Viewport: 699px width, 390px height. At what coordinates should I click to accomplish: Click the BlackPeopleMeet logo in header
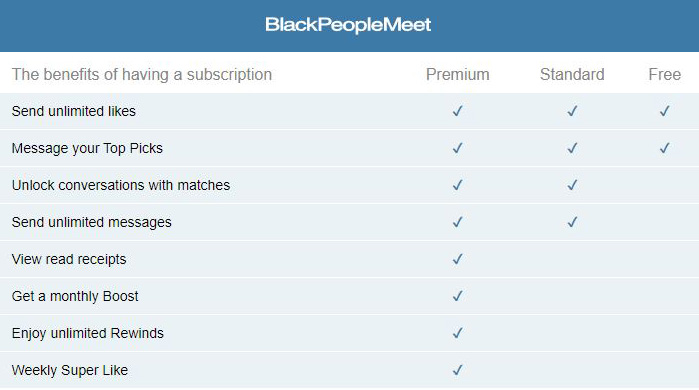(348, 25)
